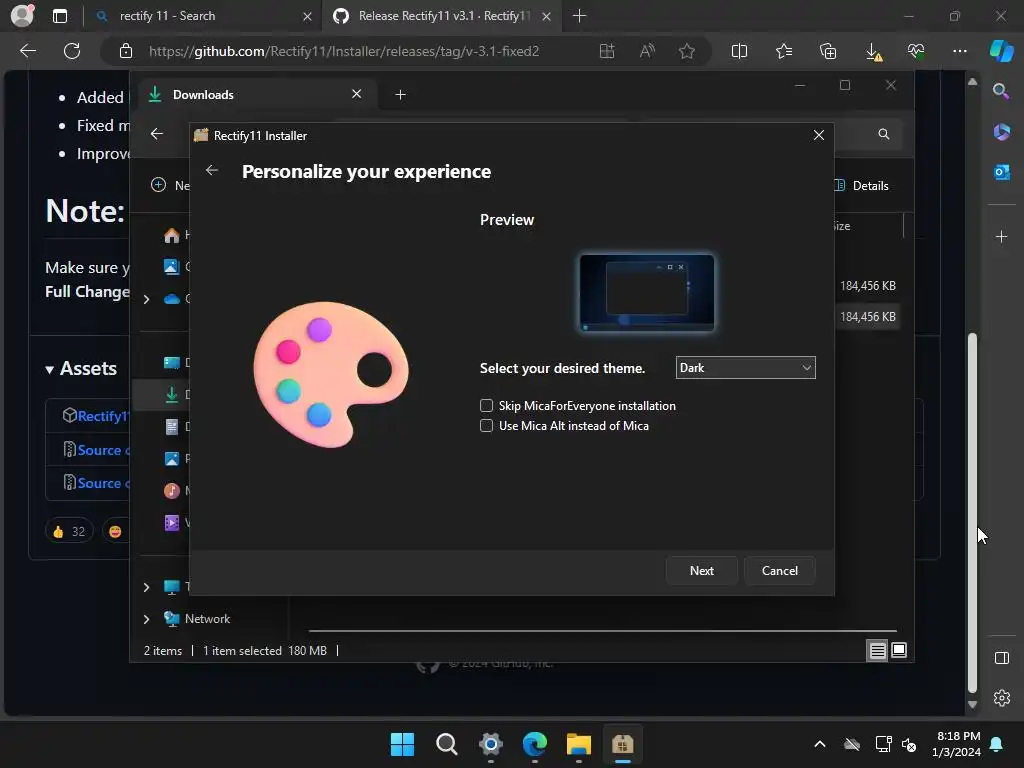Click Next in the installer
The height and width of the screenshot is (768, 1024).
pos(701,571)
